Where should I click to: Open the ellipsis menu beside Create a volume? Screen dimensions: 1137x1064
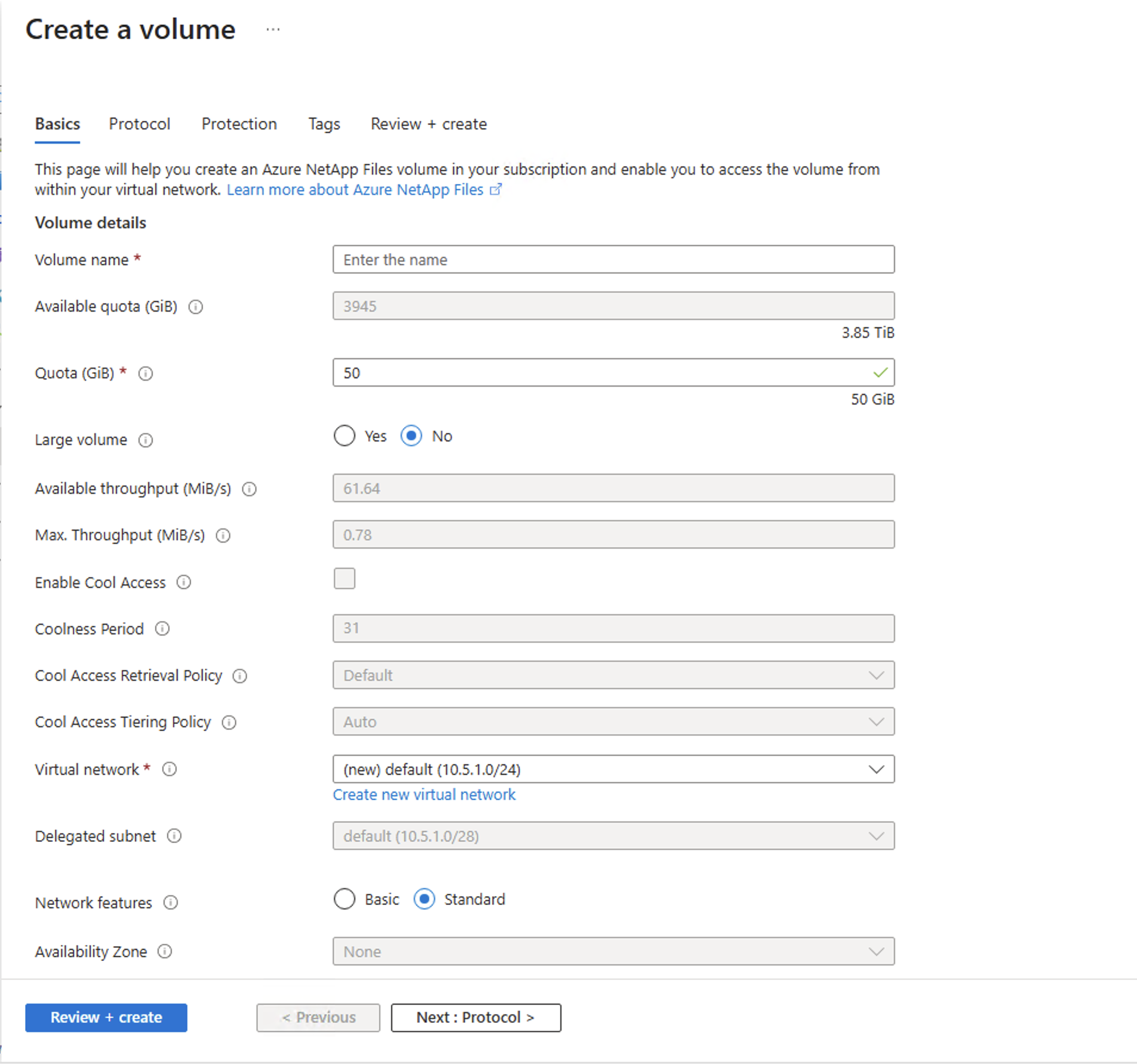pos(273,29)
